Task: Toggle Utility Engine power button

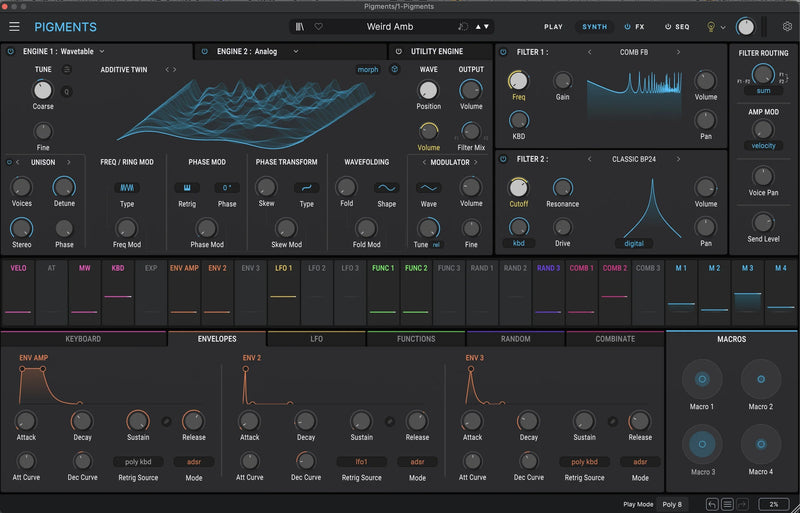Action: tap(399, 52)
